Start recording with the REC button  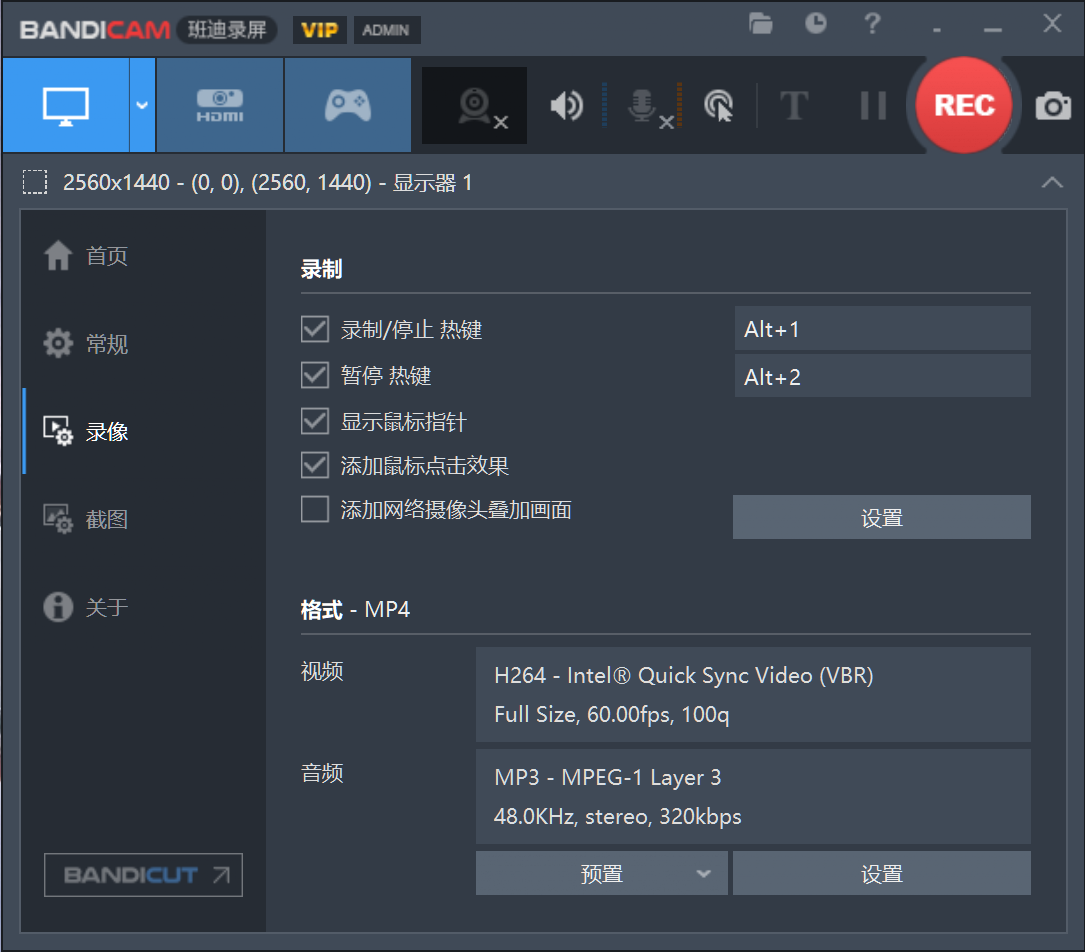(x=964, y=105)
